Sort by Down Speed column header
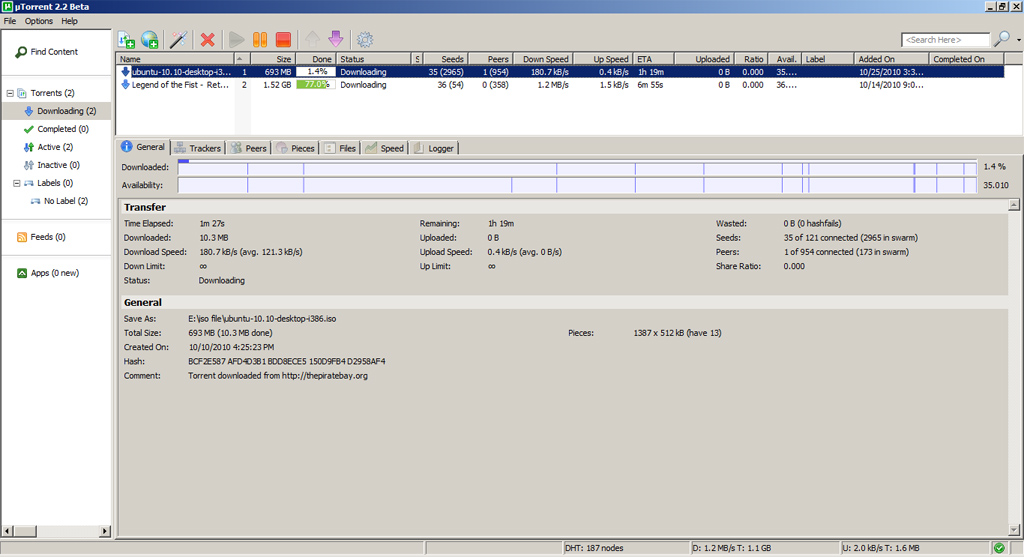The height and width of the screenshot is (557, 1024). click(543, 59)
